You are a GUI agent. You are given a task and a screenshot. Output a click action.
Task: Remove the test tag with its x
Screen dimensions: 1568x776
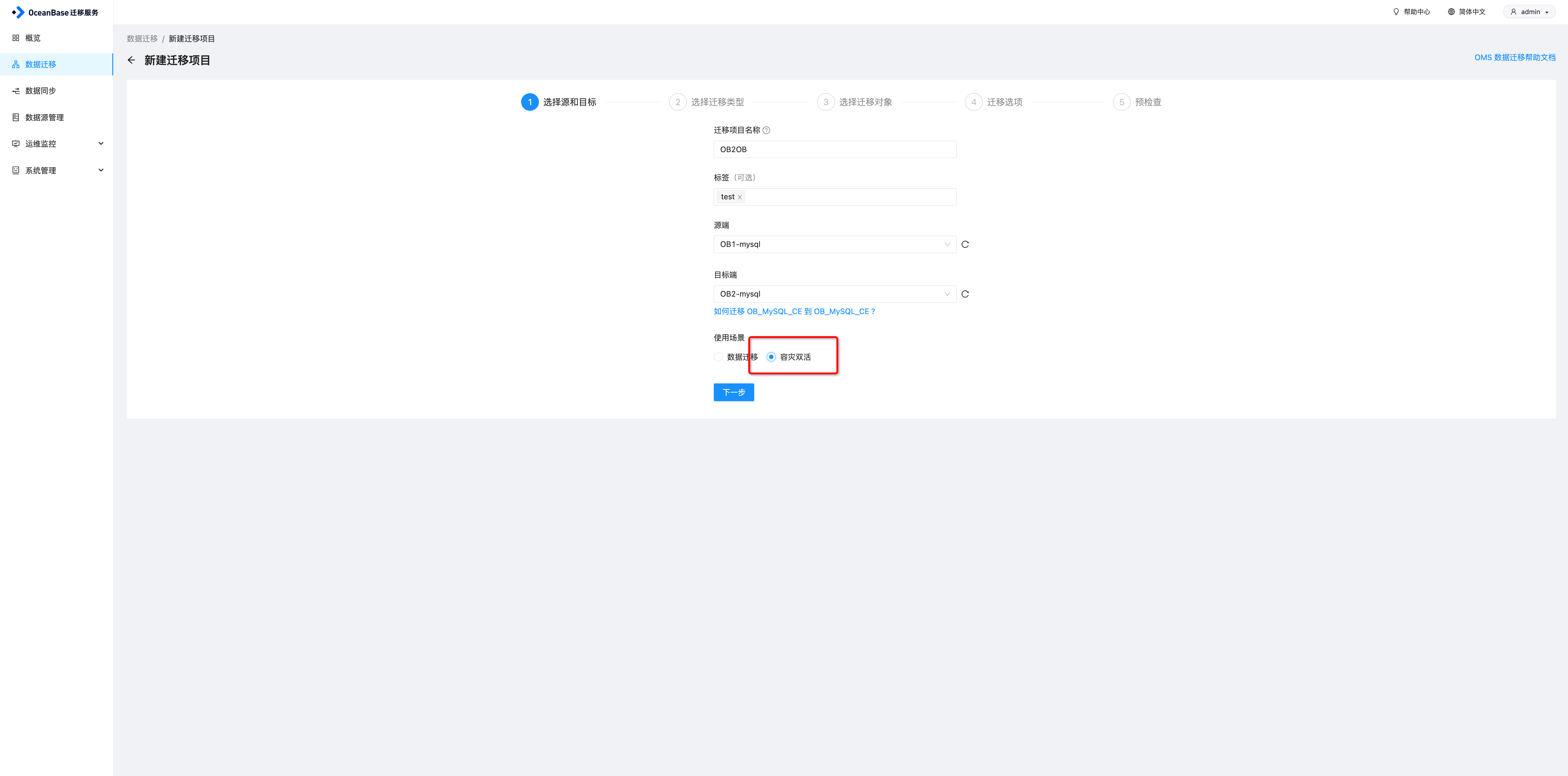pyautogui.click(x=740, y=197)
